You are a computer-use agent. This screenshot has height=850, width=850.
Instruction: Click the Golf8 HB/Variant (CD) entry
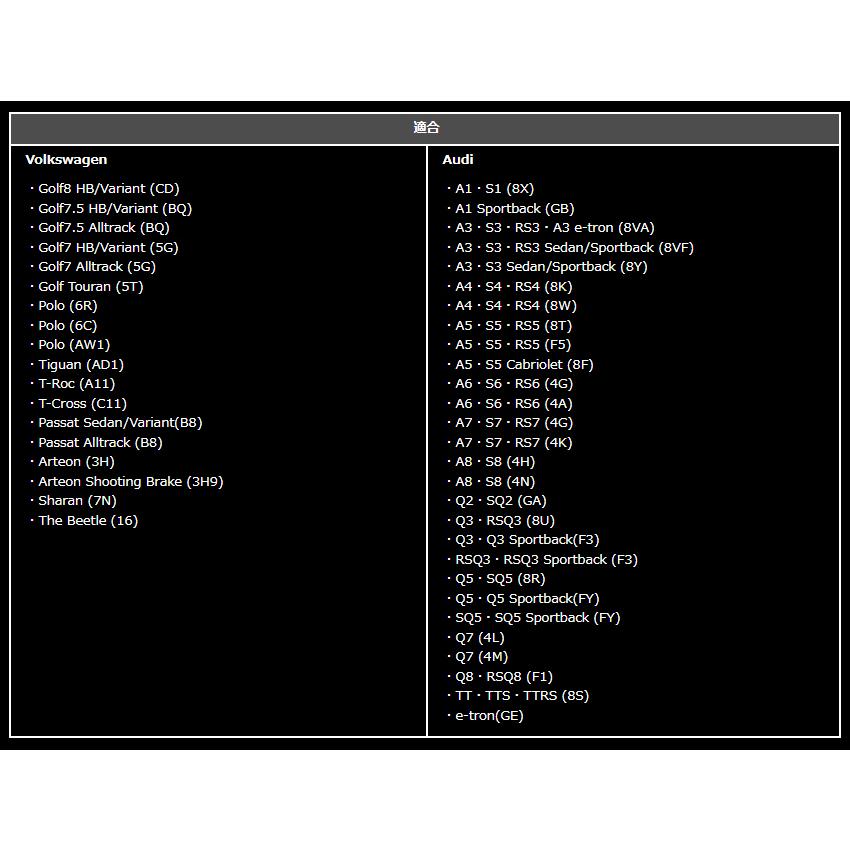click(x=108, y=189)
